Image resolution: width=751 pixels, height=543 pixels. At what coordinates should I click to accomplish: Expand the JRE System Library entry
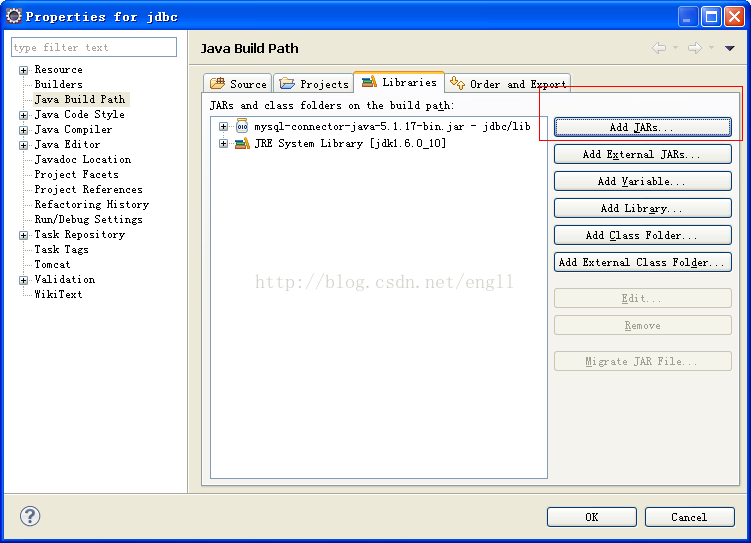click(223, 143)
